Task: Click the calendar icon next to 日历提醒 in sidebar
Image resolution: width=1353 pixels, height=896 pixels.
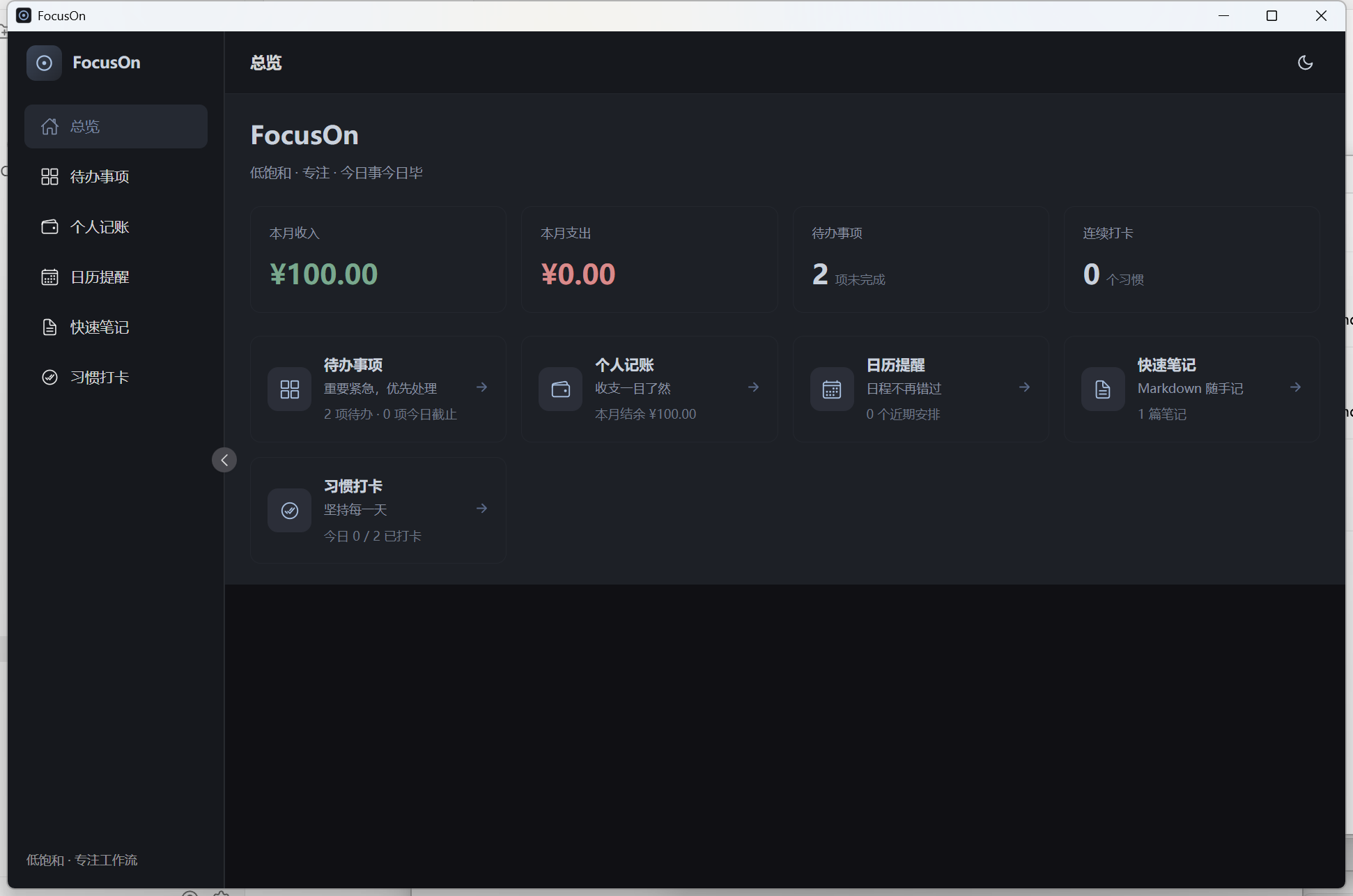Action: click(49, 277)
